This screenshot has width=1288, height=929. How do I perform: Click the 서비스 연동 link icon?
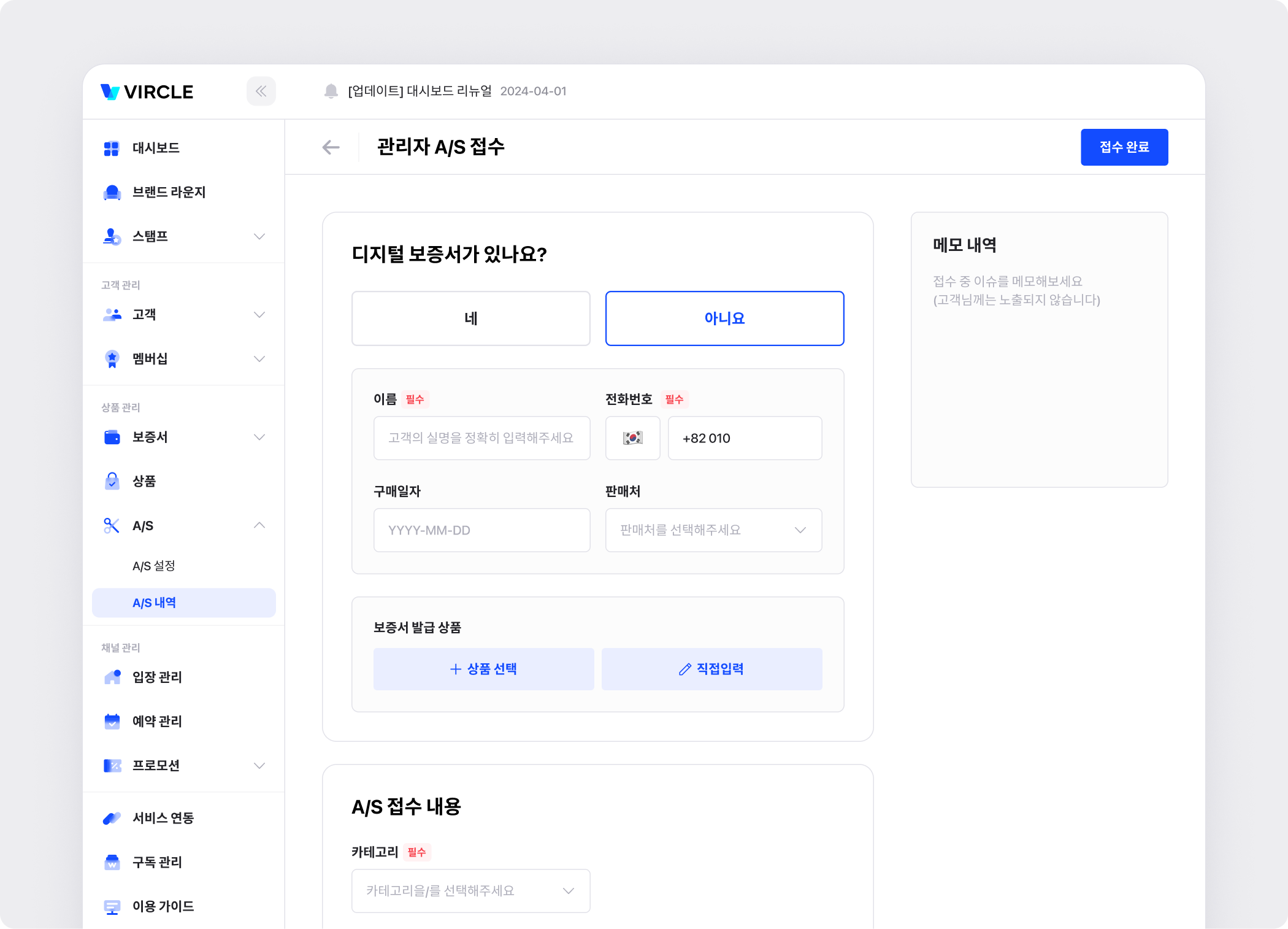click(x=112, y=819)
